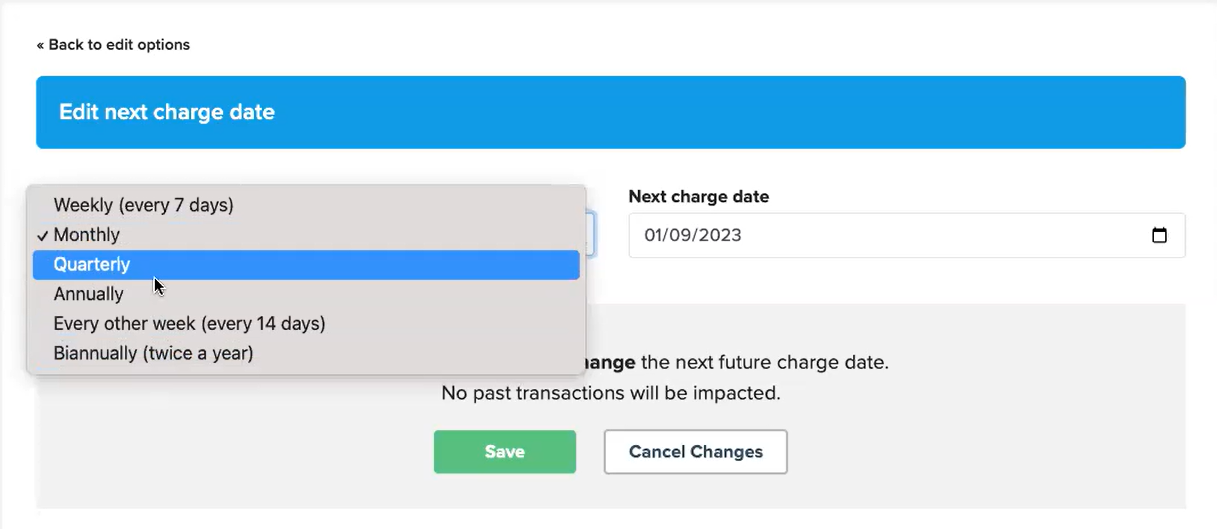Focus the Next charge date field
This screenshot has height=529, width=1217.
[880, 236]
